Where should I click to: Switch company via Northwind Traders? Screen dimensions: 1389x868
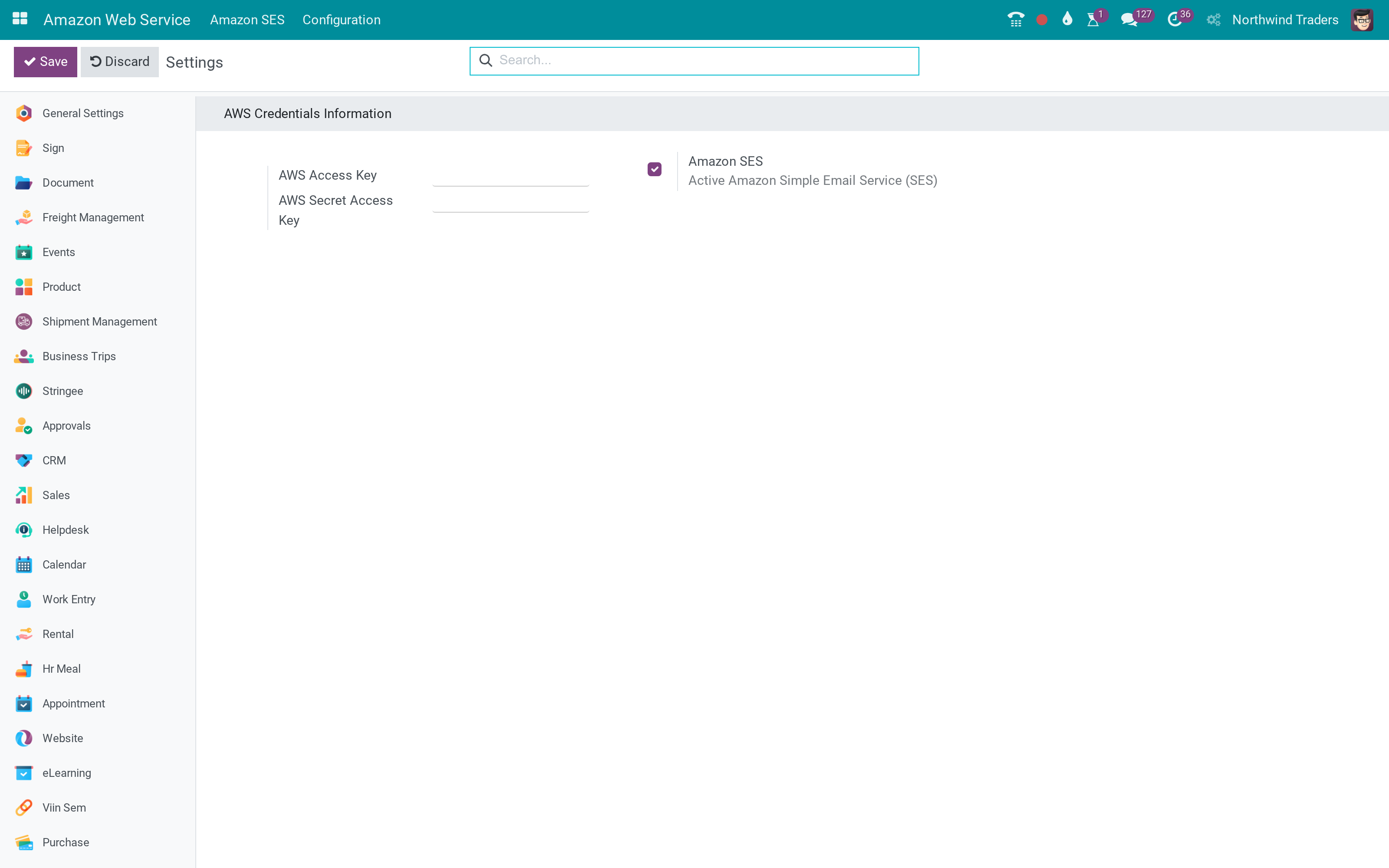click(x=1285, y=20)
